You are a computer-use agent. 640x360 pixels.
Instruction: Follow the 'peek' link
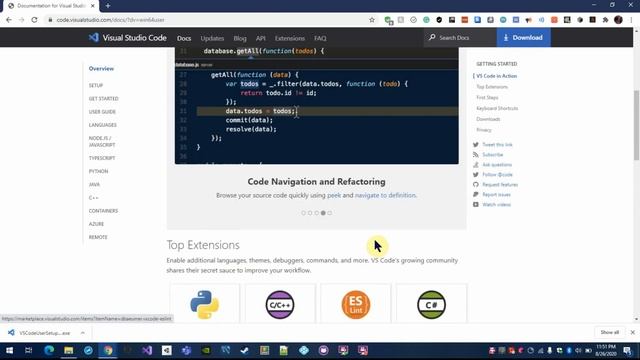click(x=334, y=195)
